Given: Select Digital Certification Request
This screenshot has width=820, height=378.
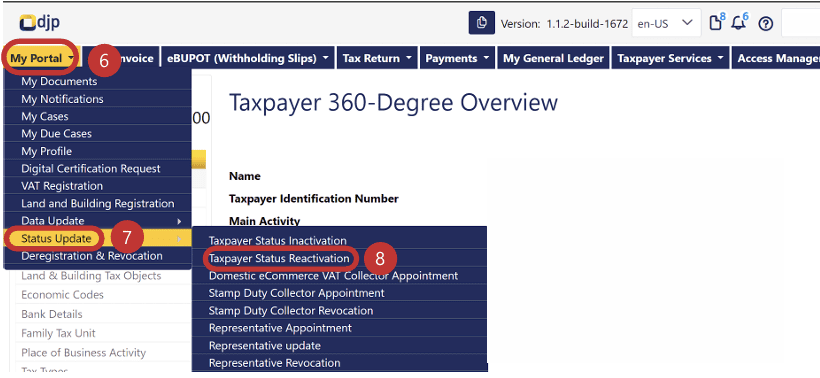Looking at the screenshot, I should coord(98,168).
